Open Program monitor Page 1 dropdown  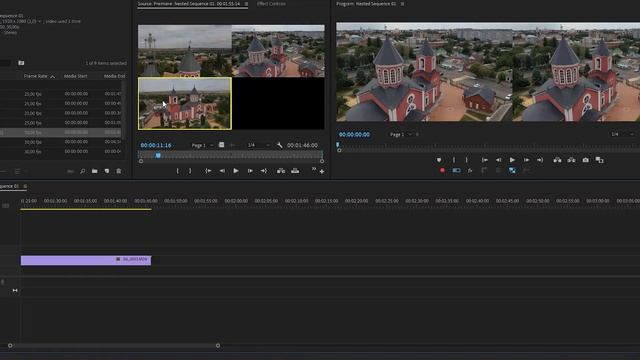coord(401,134)
